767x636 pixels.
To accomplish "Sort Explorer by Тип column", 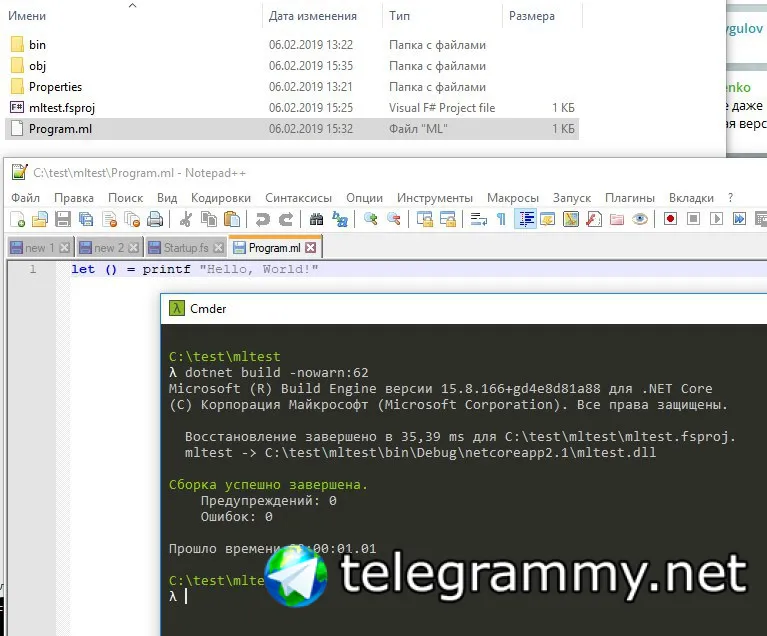I will point(399,16).
